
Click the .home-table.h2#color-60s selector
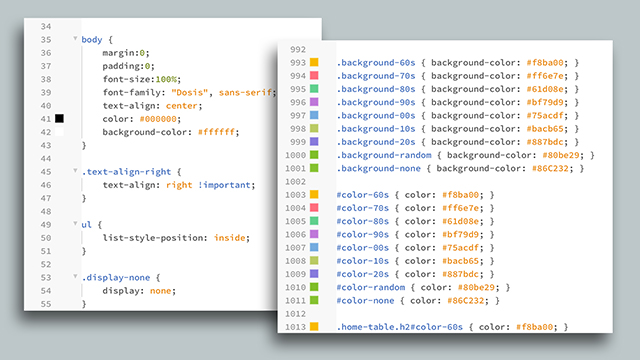point(400,327)
